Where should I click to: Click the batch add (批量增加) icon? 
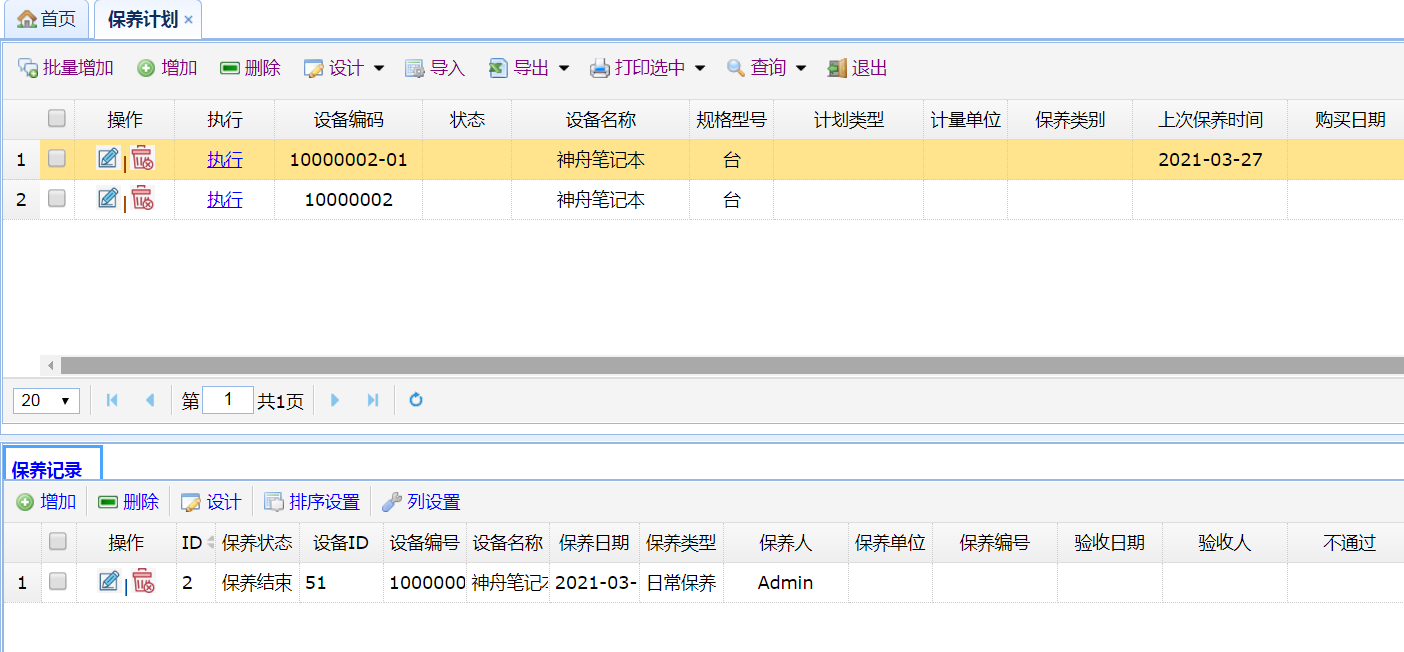pos(28,68)
